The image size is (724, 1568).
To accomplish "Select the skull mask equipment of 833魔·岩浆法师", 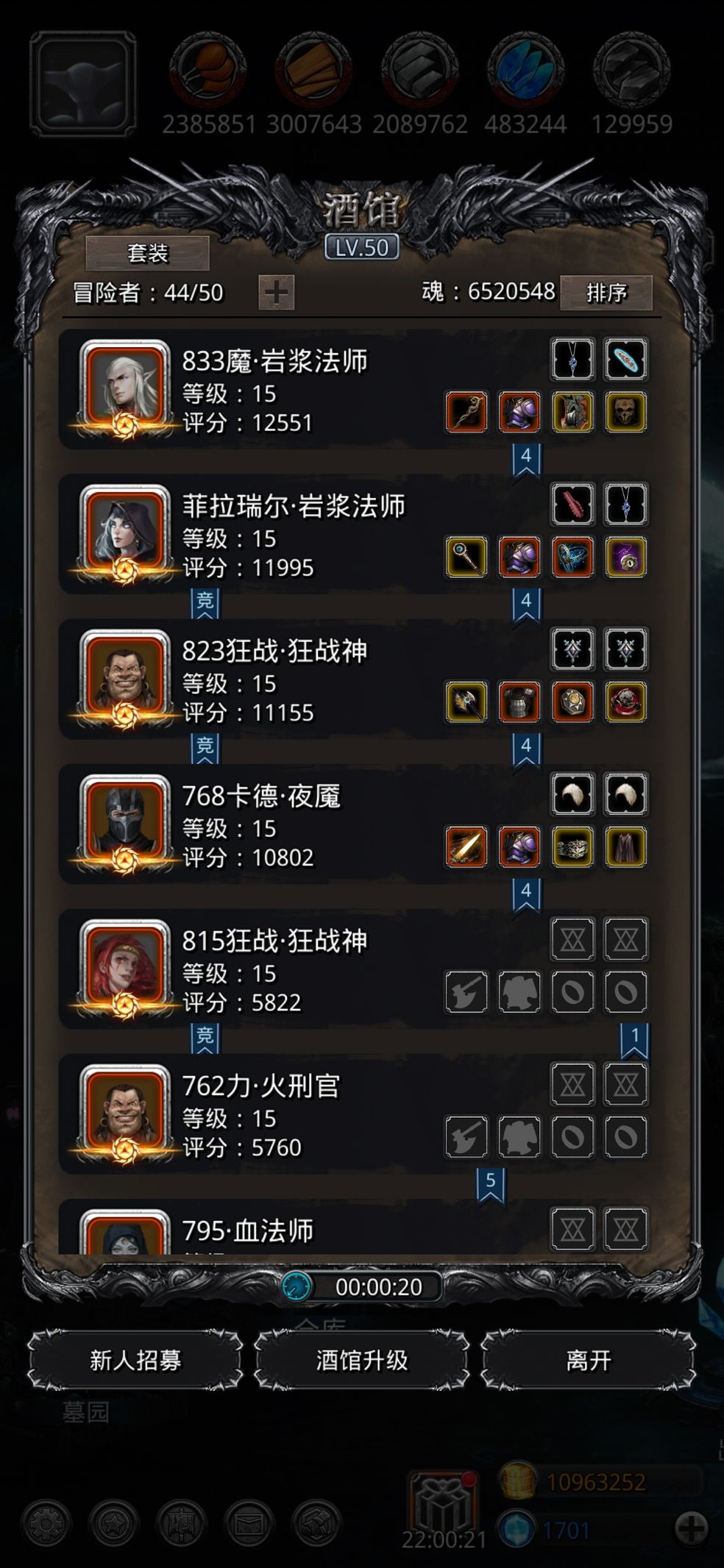I will click(625, 412).
